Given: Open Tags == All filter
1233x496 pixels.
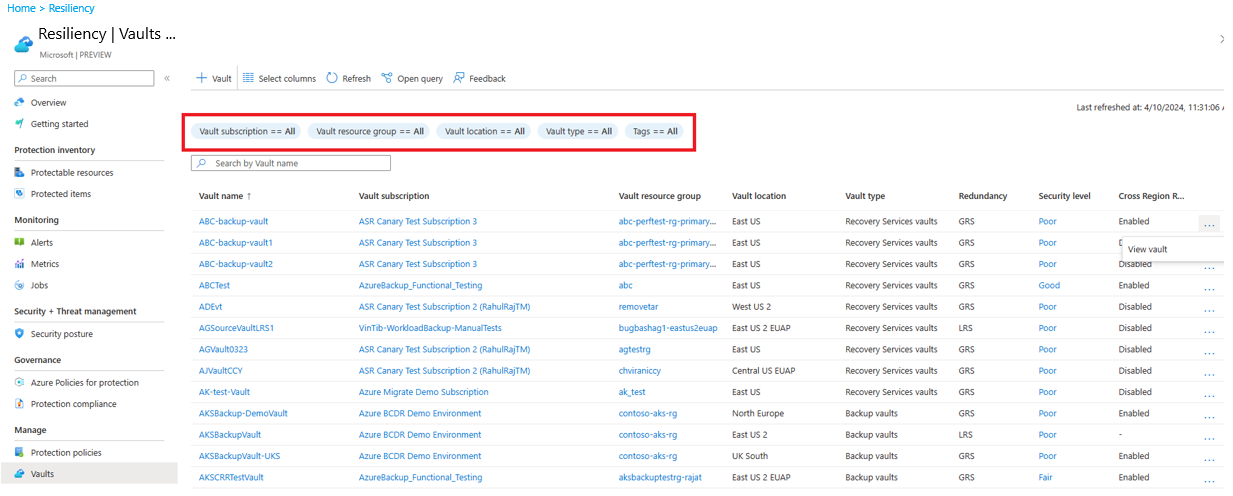Looking at the screenshot, I should point(655,131).
